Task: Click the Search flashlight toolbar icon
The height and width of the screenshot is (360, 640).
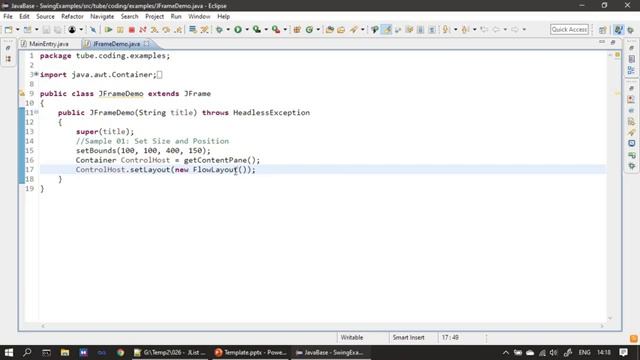Action: pos(353,30)
